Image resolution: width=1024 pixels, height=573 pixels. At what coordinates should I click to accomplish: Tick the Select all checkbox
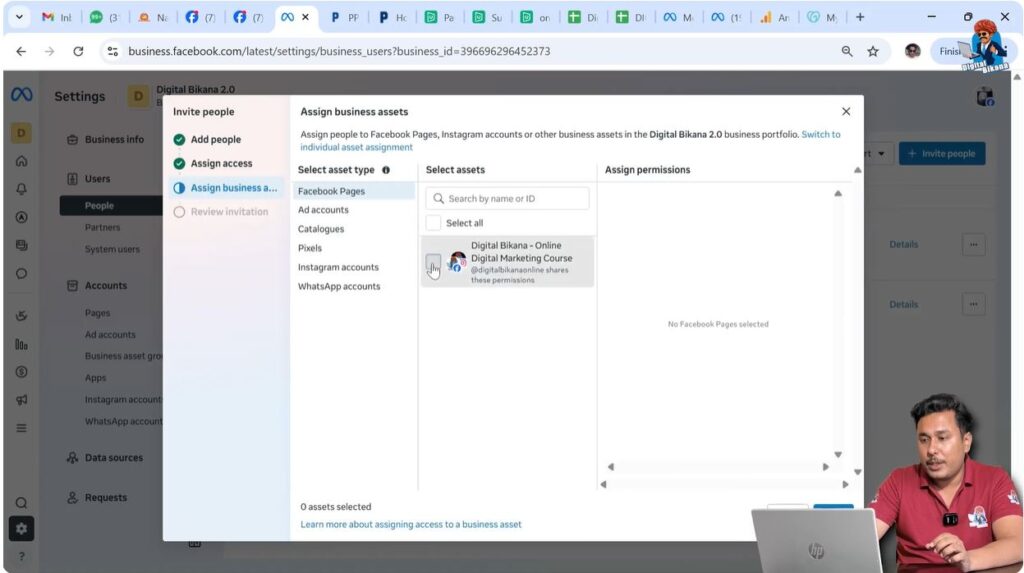pos(433,223)
